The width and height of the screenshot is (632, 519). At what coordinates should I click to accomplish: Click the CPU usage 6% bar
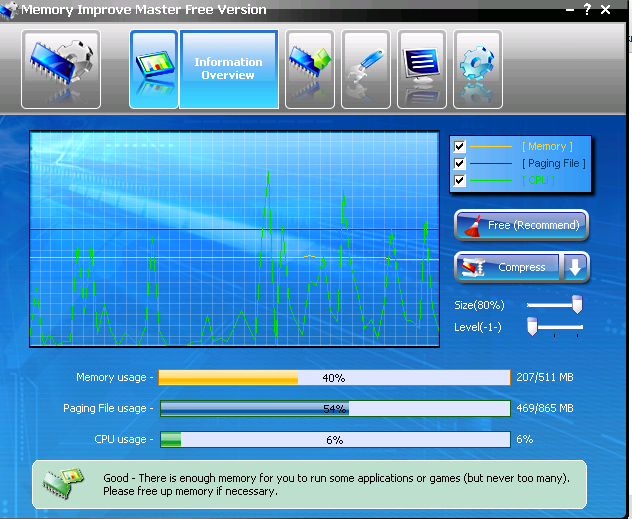(x=335, y=439)
